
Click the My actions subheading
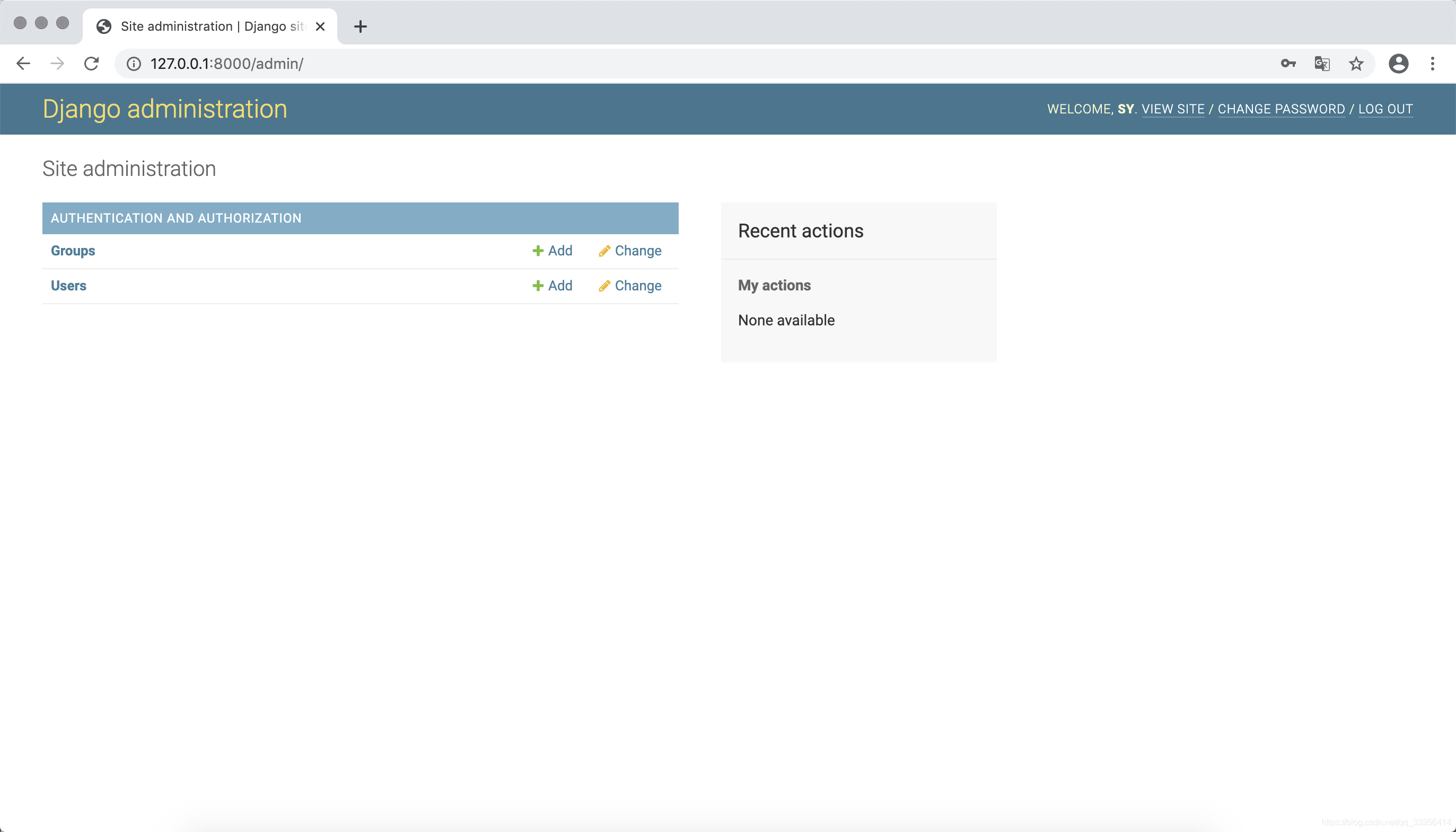[x=774, y=285]
